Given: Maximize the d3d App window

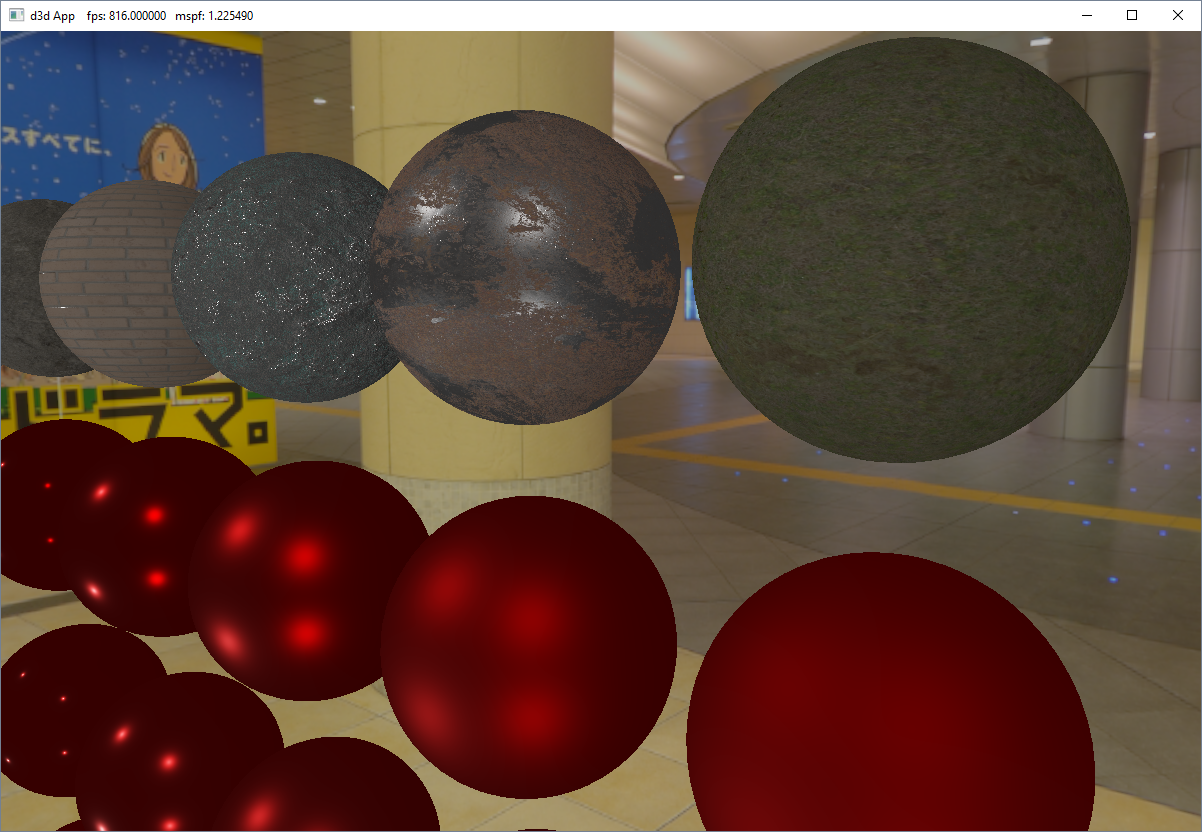Looking at the screenshot, I should 1132,16.
